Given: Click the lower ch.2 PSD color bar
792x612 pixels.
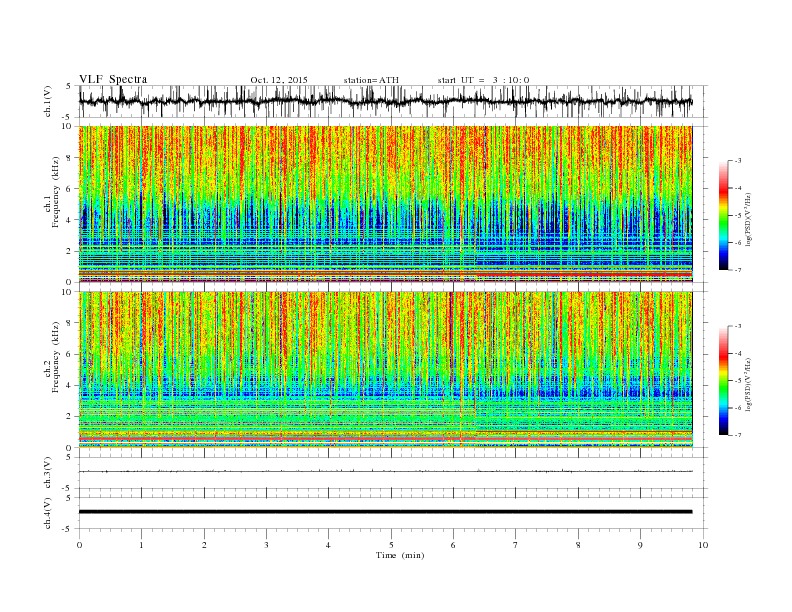Looking at the screenshot, I should click(723, 380).
